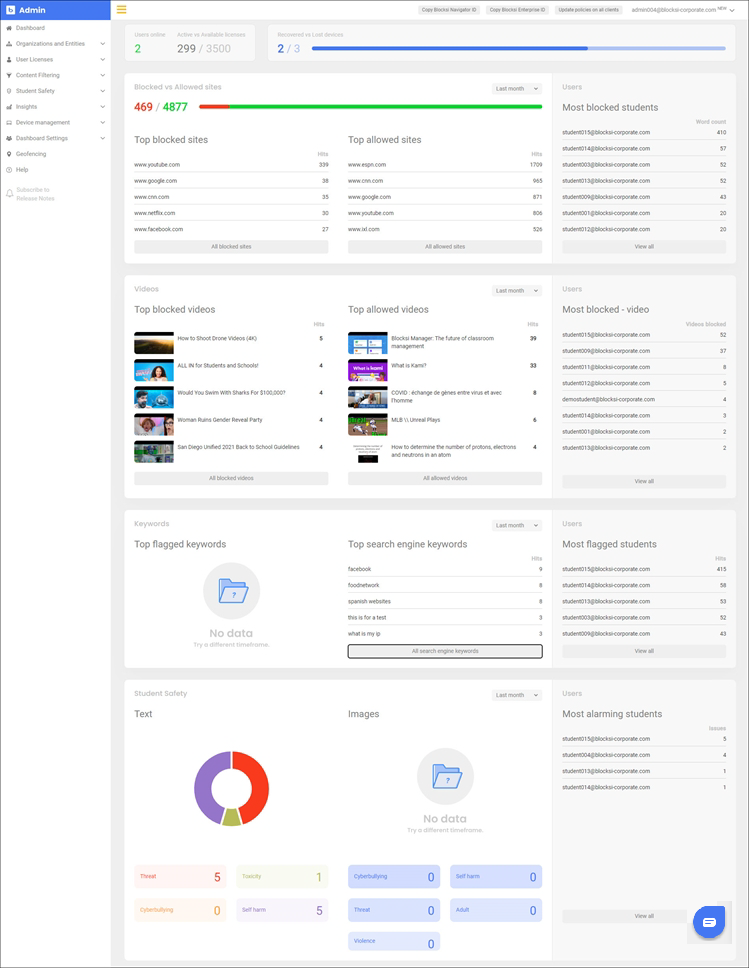Click the no-data folder icon under Images
This screenshot has width=749, height=968.
point(446,776)
